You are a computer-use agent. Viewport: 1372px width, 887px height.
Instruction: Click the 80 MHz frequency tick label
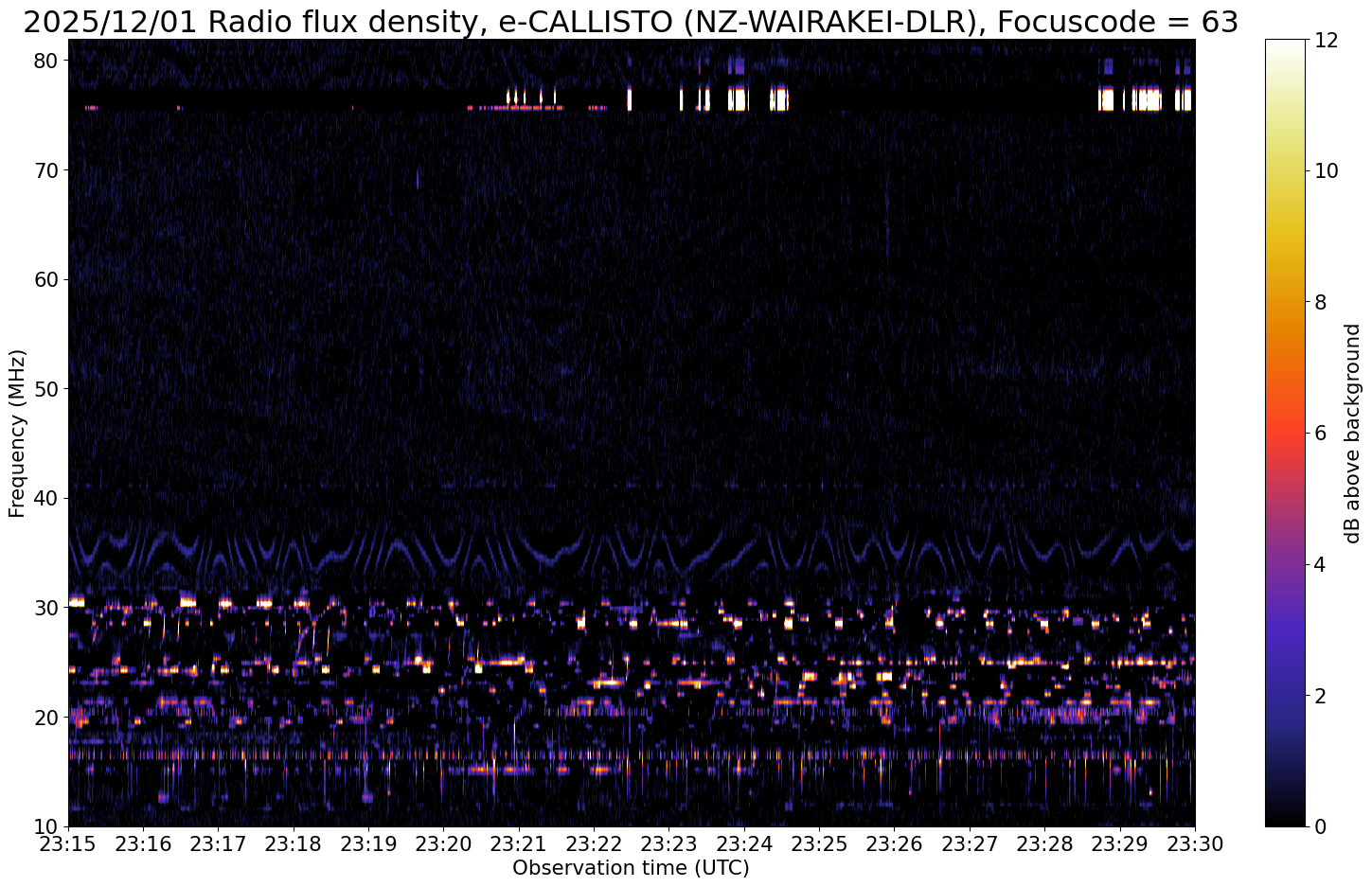[x=47, y=61]
